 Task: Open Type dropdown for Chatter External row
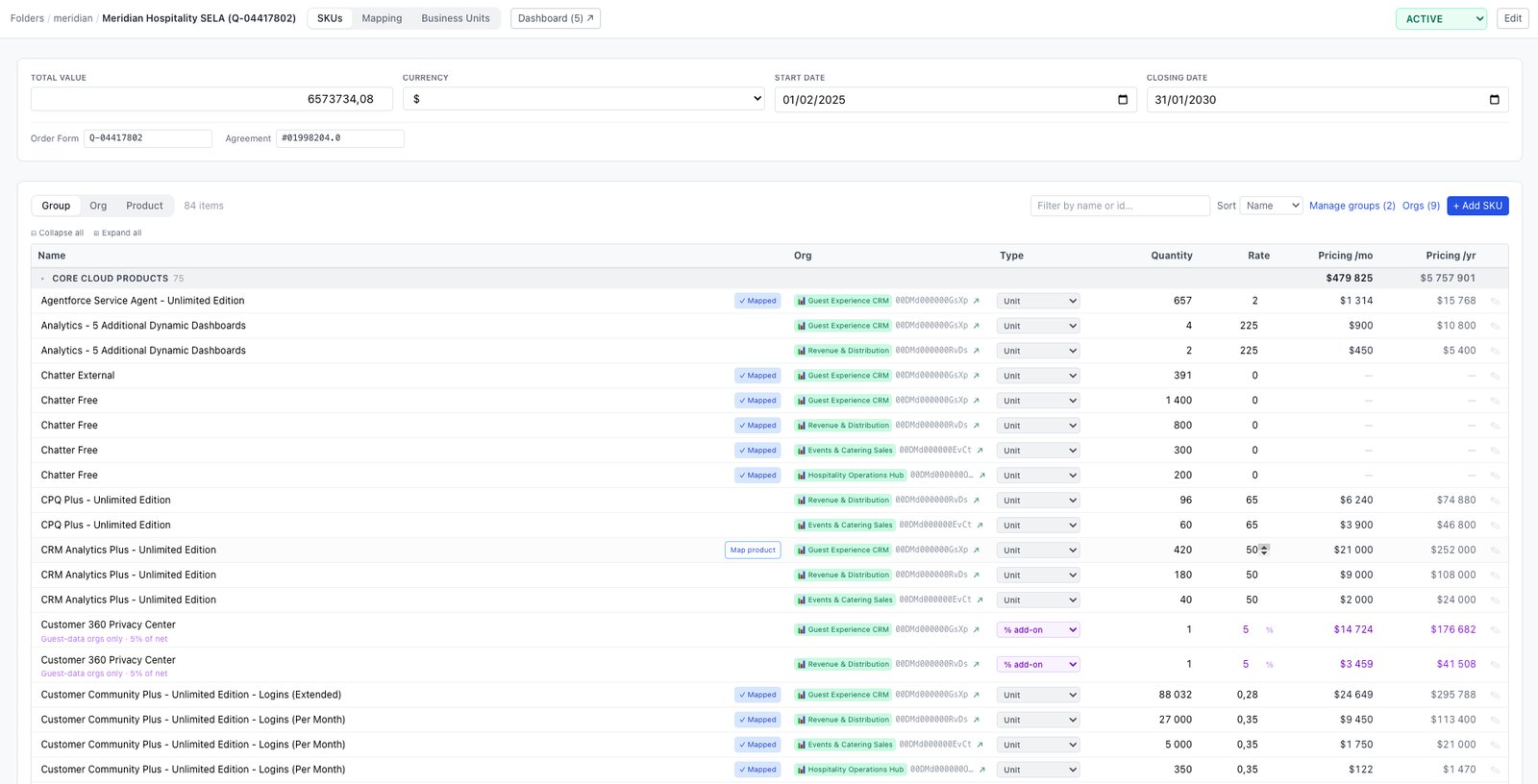[x=1038, y=376]
